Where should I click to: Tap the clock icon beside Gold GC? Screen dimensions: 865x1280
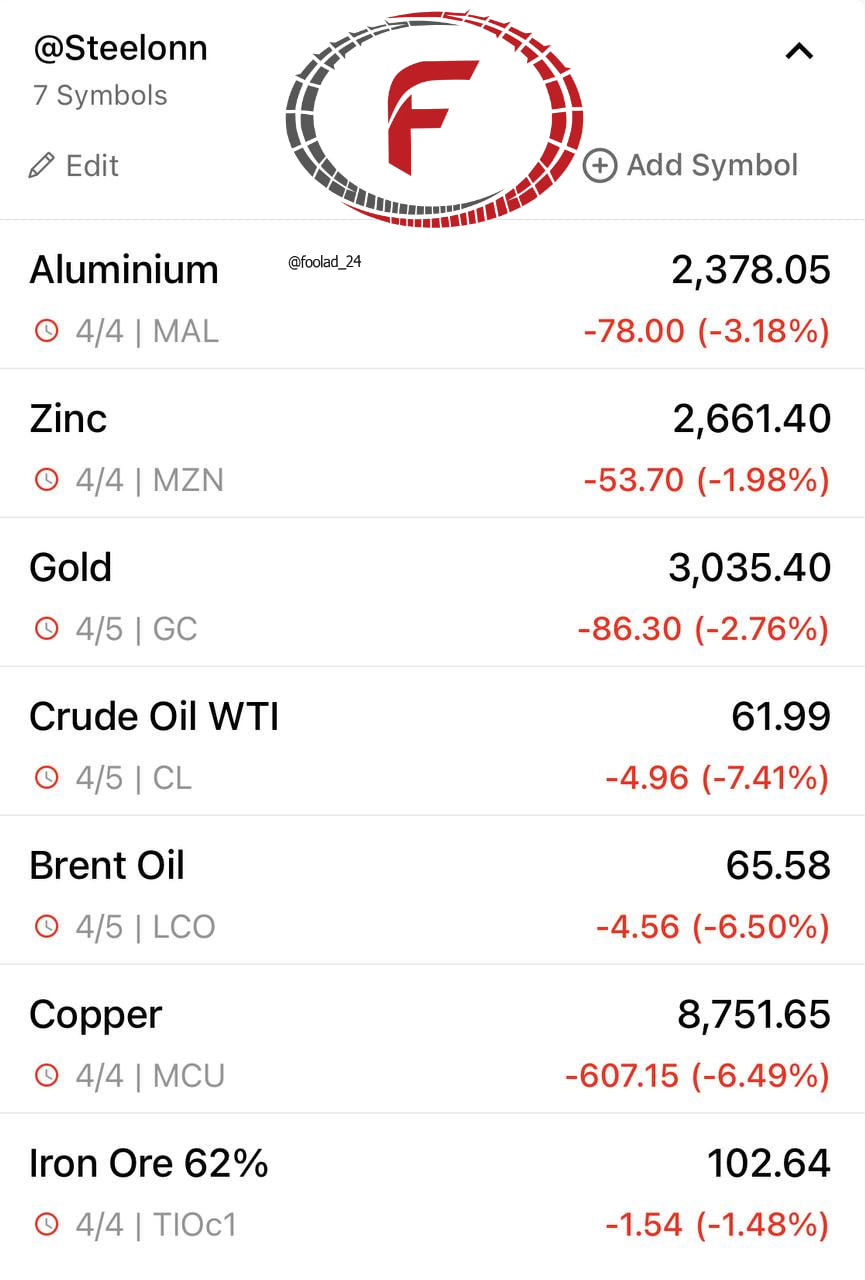coord(47,629)
